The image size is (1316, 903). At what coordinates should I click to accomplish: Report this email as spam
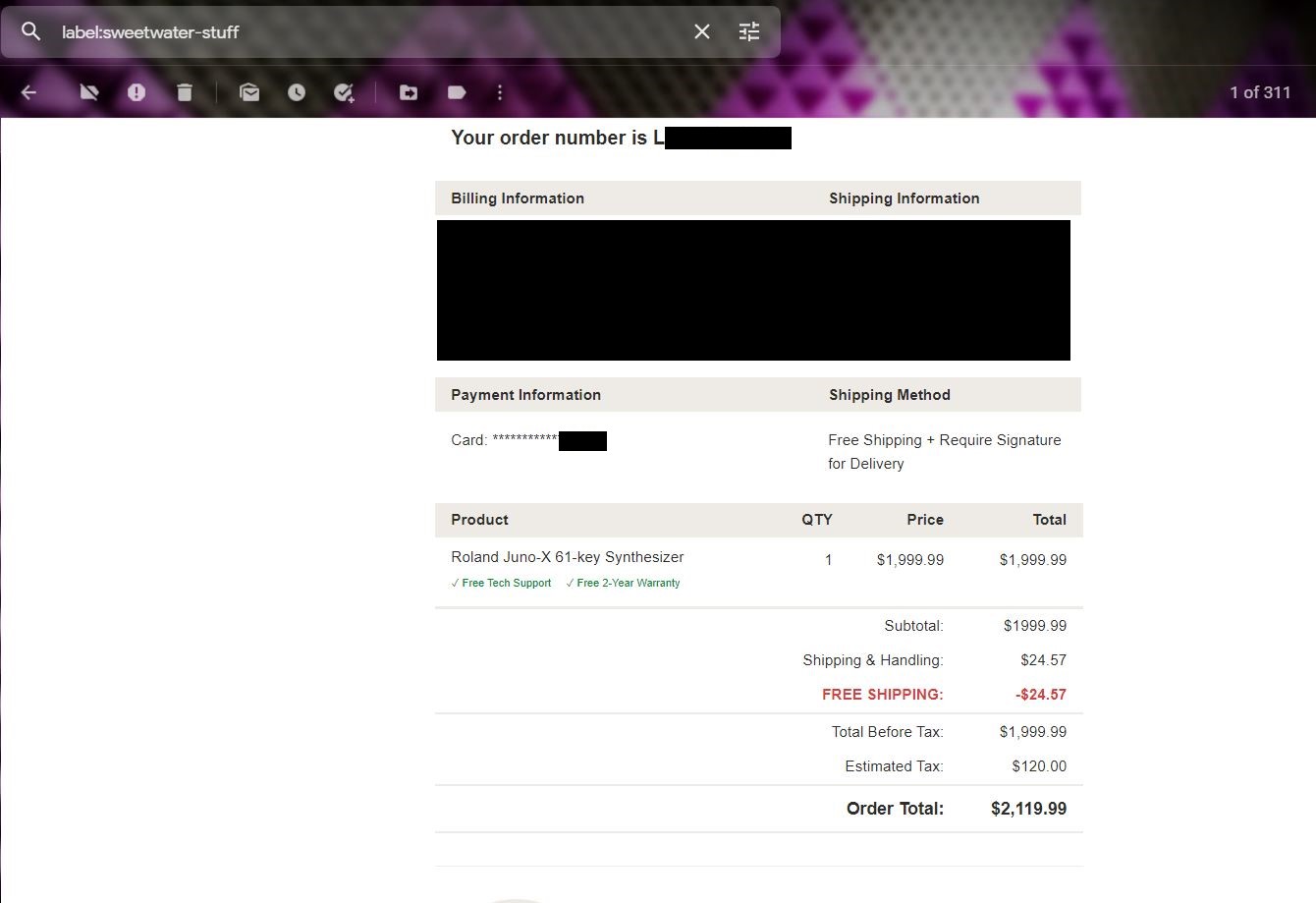[137, 92]
